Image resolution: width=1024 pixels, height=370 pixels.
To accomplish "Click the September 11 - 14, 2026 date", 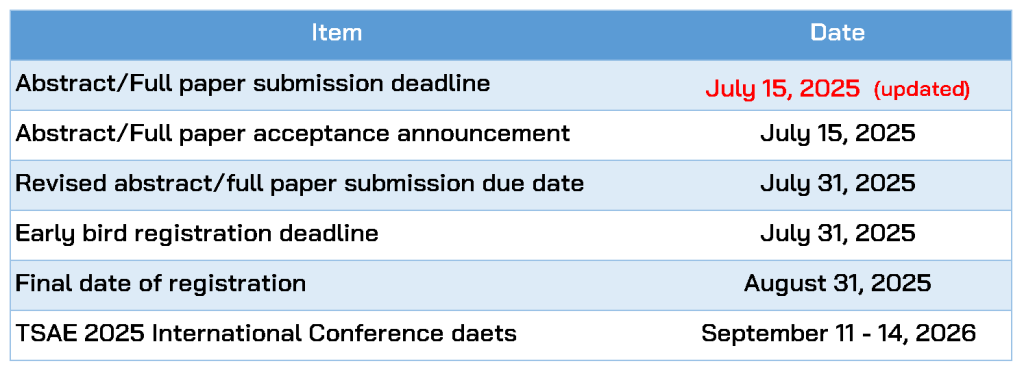I will tap(839, 333).
